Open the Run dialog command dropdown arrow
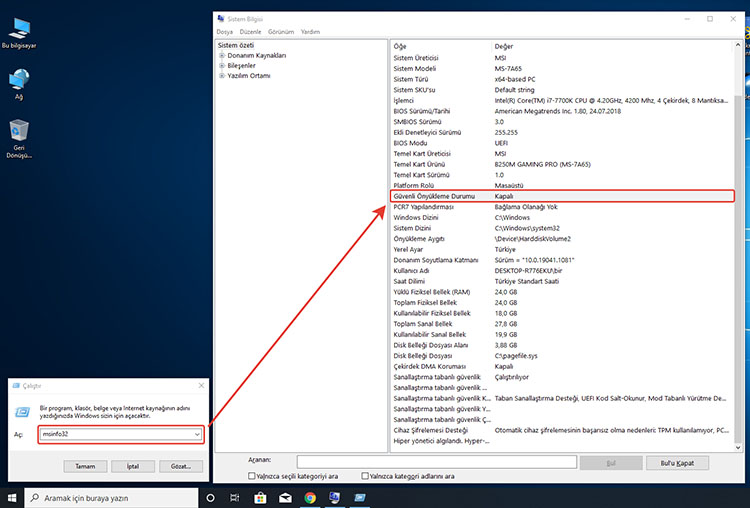 pos(199,434)
